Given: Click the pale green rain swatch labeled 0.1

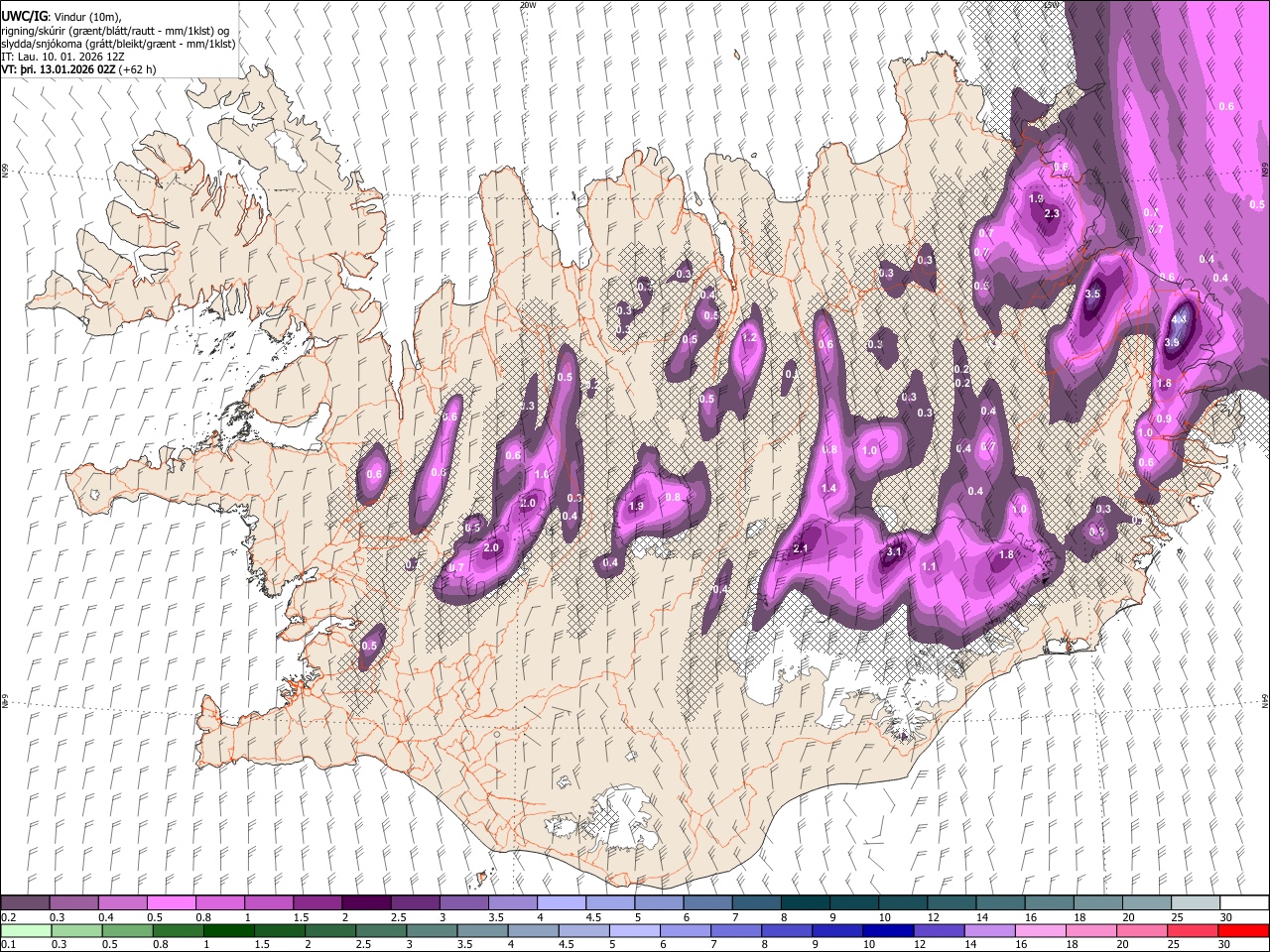Looking at the screenshot, I should (x=26, y=930).
